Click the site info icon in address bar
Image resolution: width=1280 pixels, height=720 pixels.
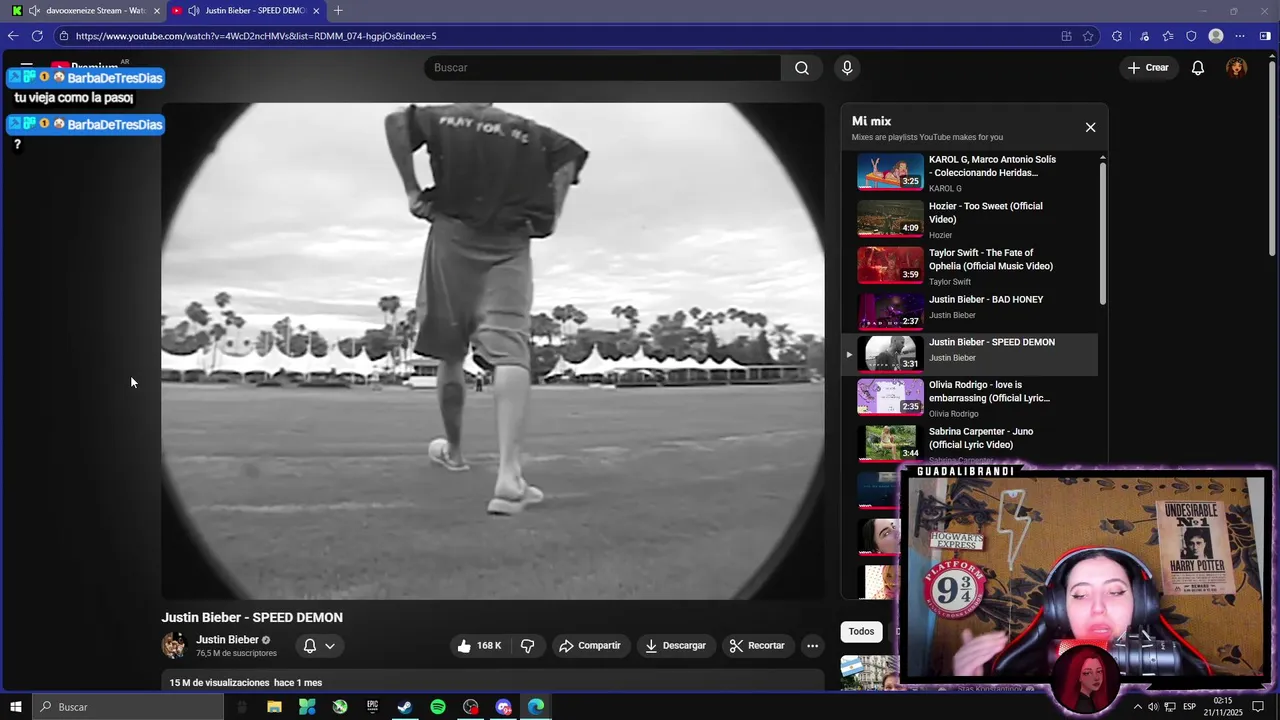coord(64,36)
